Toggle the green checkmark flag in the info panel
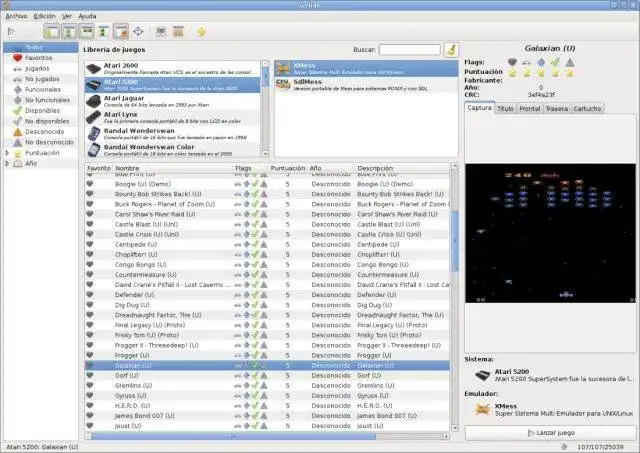 [555, 62]
